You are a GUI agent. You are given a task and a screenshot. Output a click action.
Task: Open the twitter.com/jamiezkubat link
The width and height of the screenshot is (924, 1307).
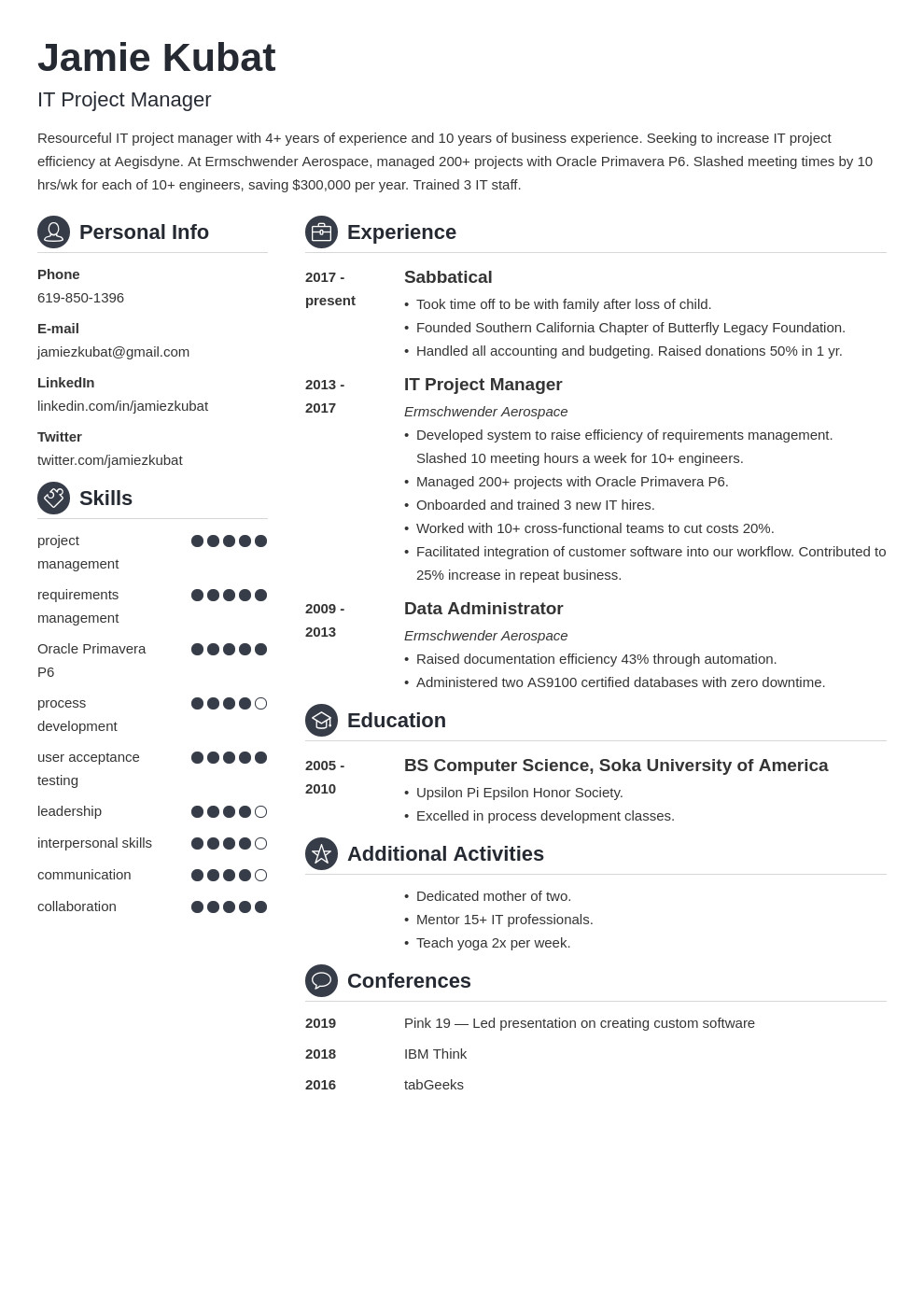coord(109,460)
